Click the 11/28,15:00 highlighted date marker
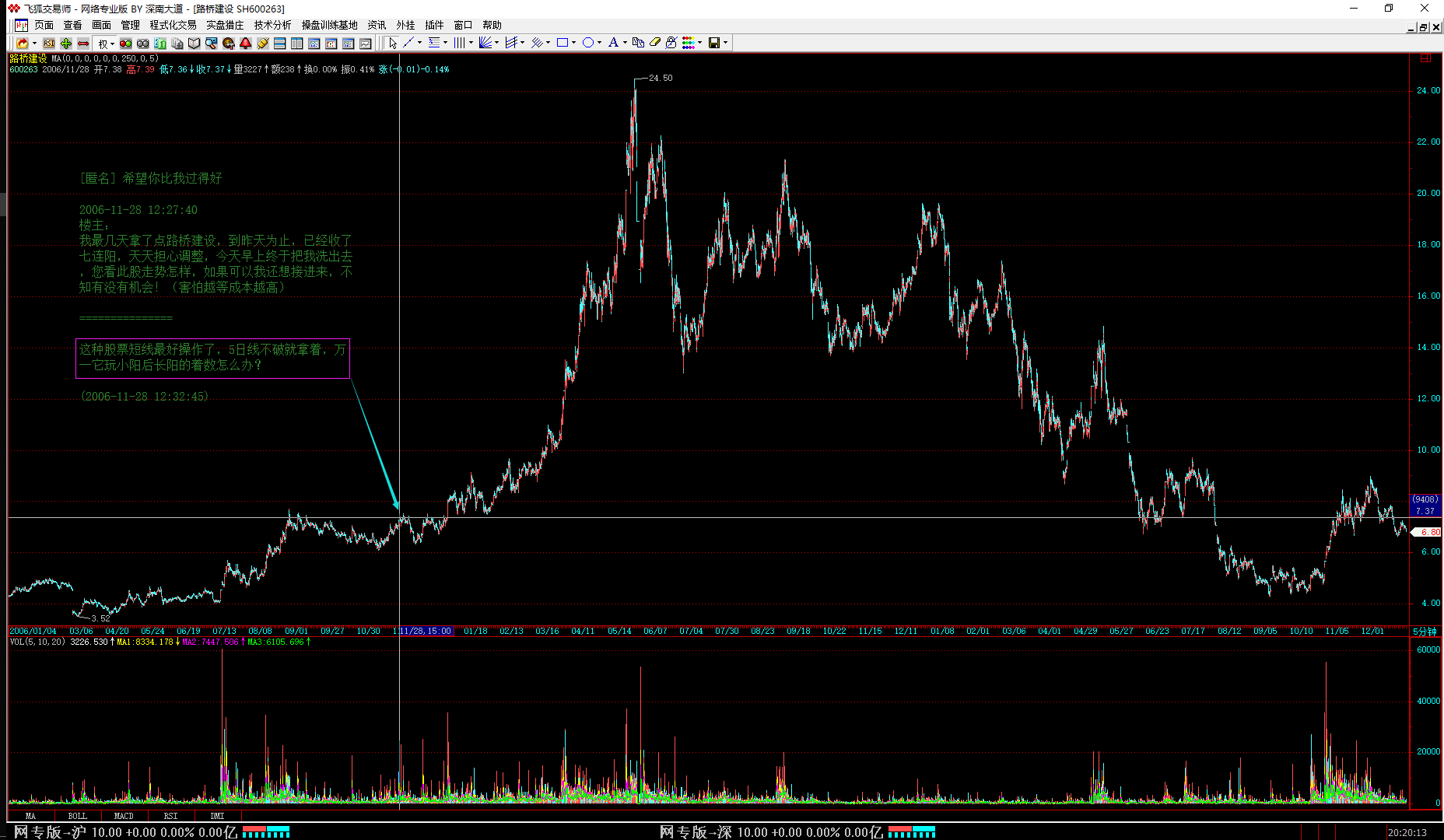This screenshot has height=840, width=1444. [423, 631]
